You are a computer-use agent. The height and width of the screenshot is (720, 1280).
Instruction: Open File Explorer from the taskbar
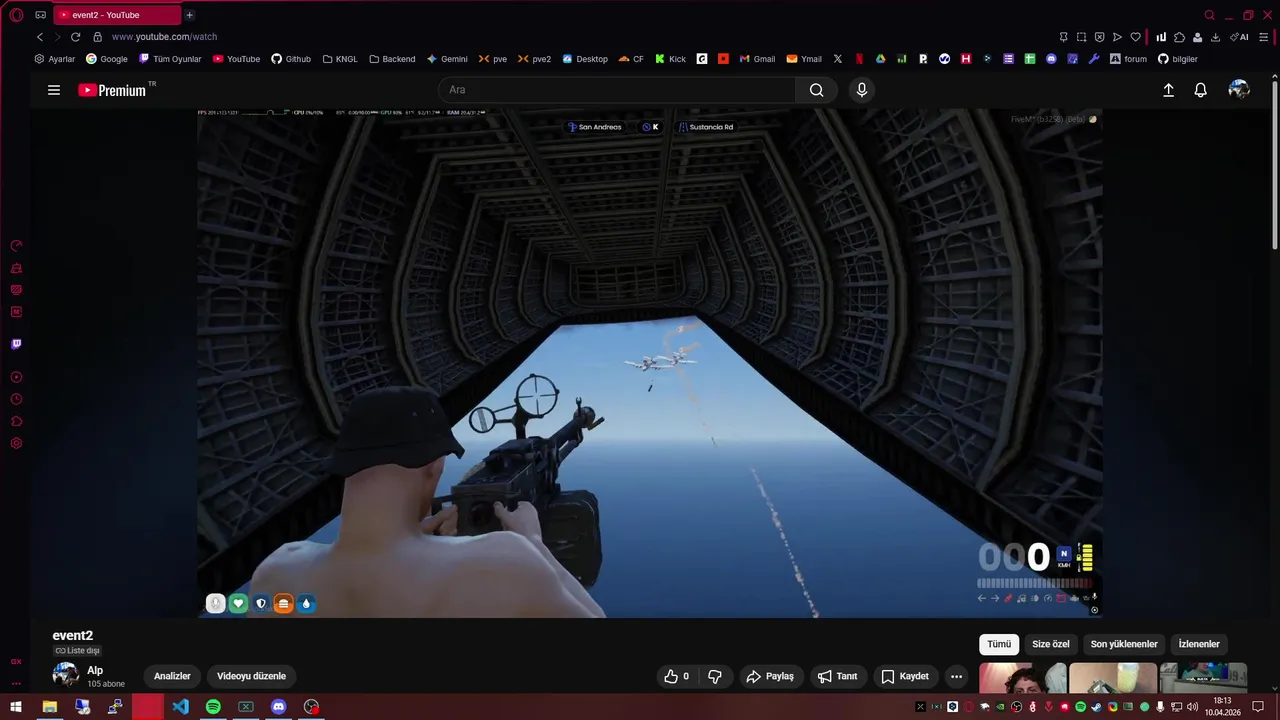pyautogui.click(x=49, y=707)
